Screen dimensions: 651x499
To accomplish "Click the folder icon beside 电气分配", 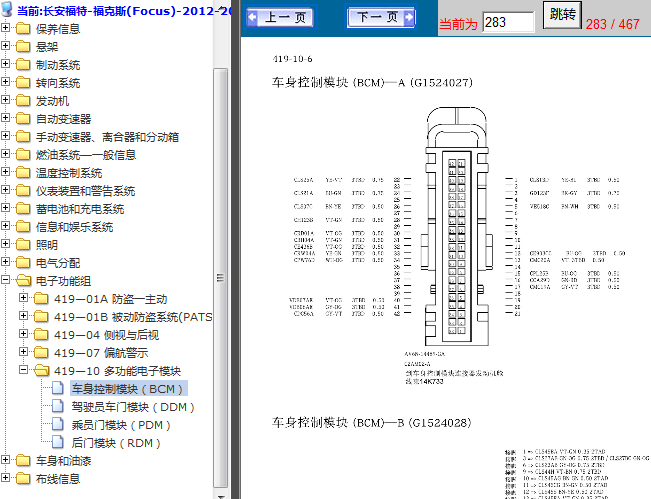I will point(23,262).
